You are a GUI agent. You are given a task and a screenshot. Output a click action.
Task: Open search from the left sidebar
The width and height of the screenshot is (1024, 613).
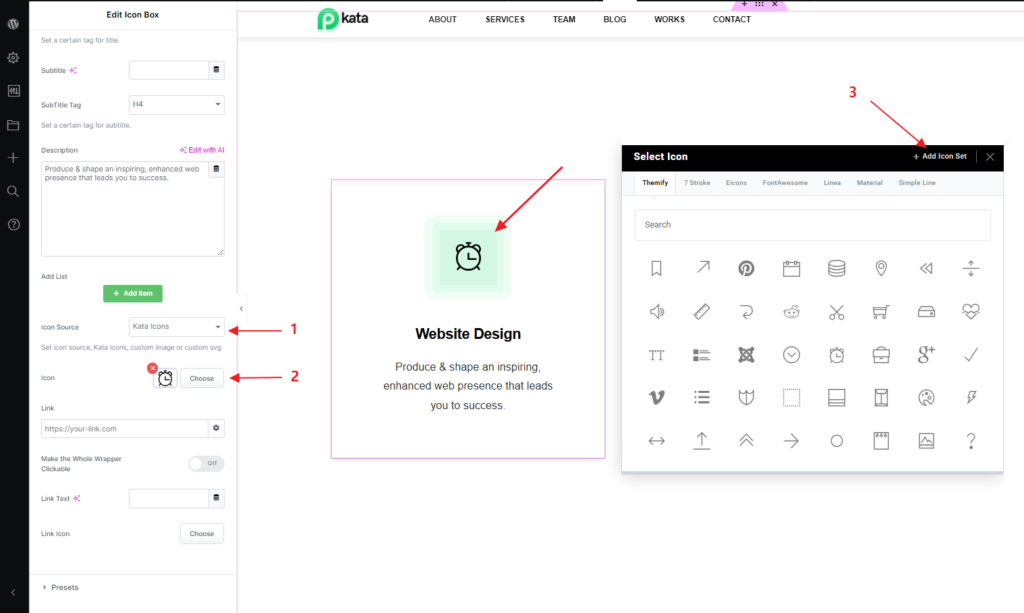coord(12,191)
